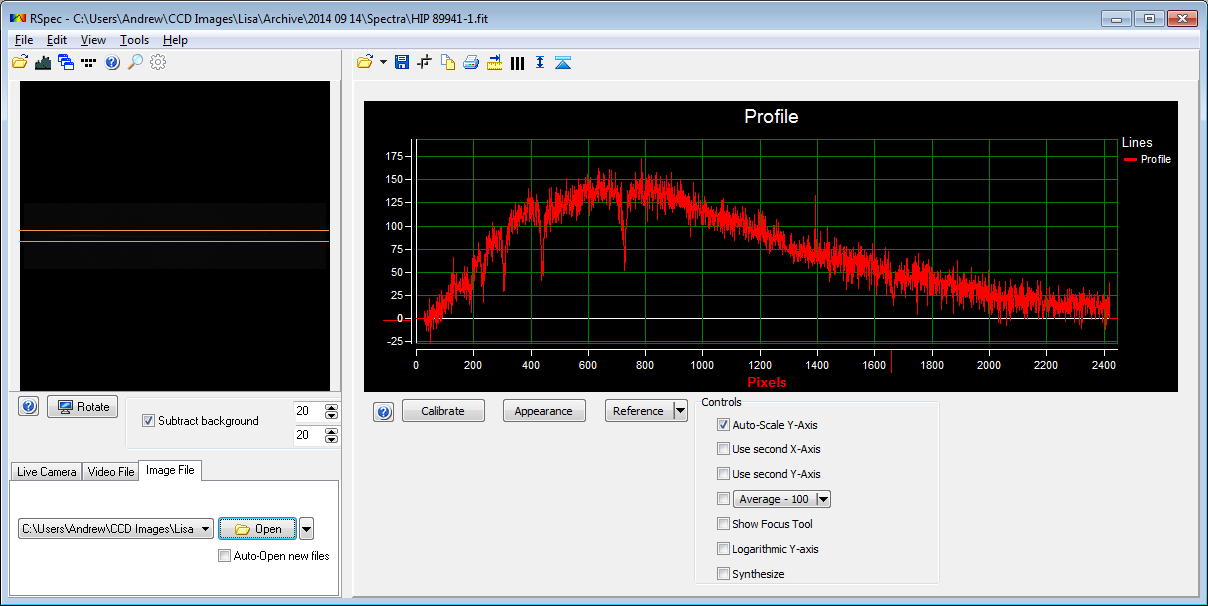This screenshot has height=606, width=1208.
Task: Click the magnifying glass icon in left toolbar
Action: pyautogui.click(x=135, y=62)
